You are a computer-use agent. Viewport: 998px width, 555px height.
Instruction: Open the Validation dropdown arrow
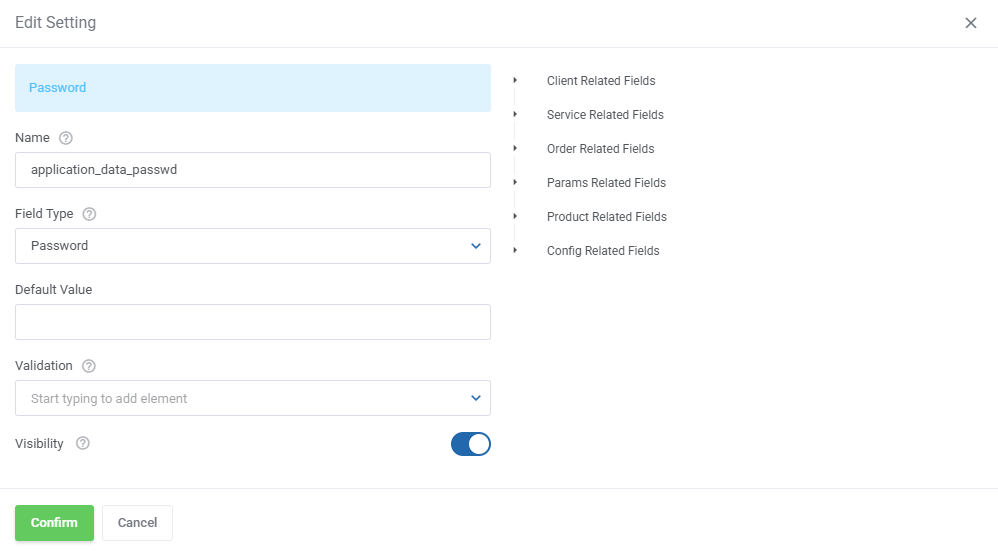tap(475, 398)
